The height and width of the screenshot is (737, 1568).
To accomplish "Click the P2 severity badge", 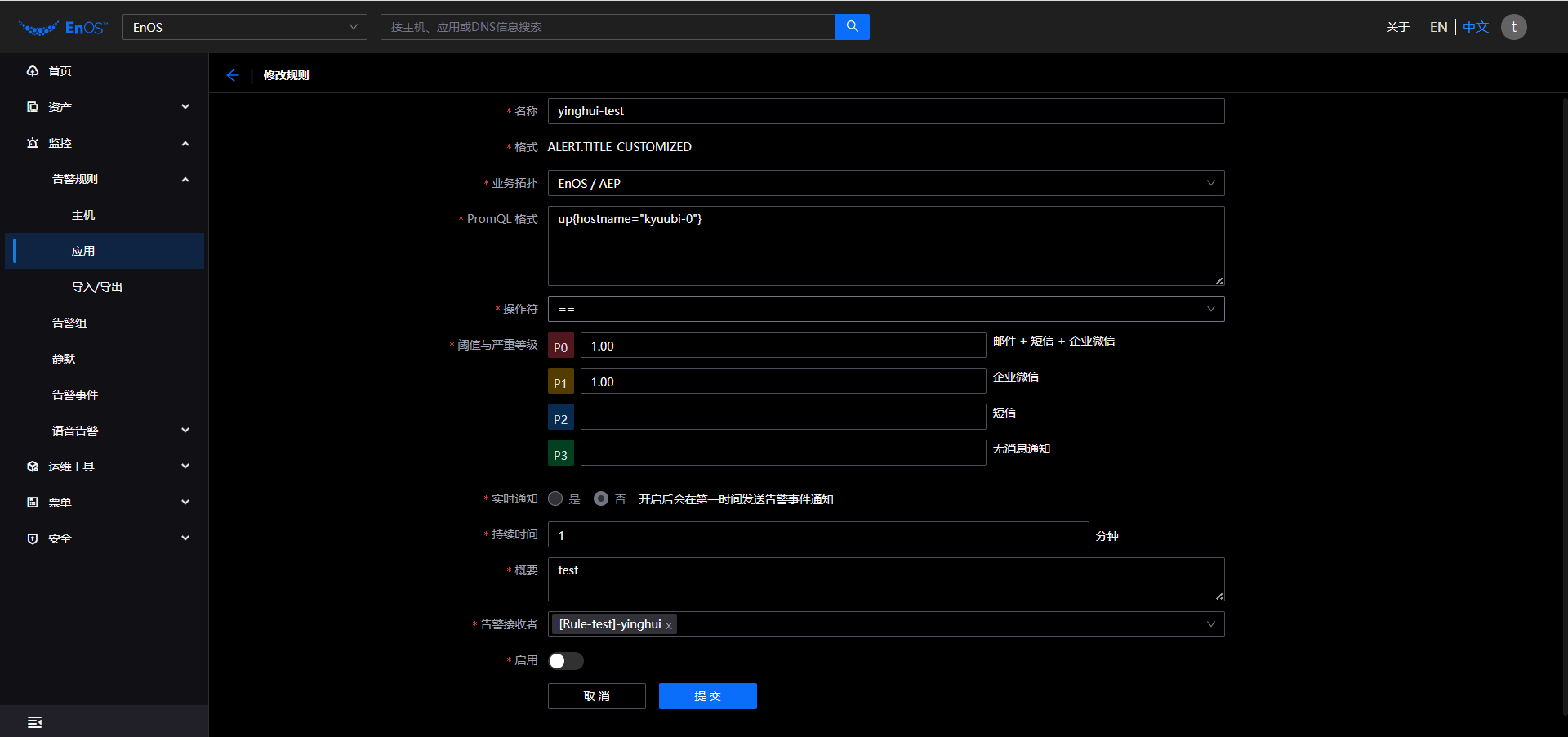I will (561, 418).
